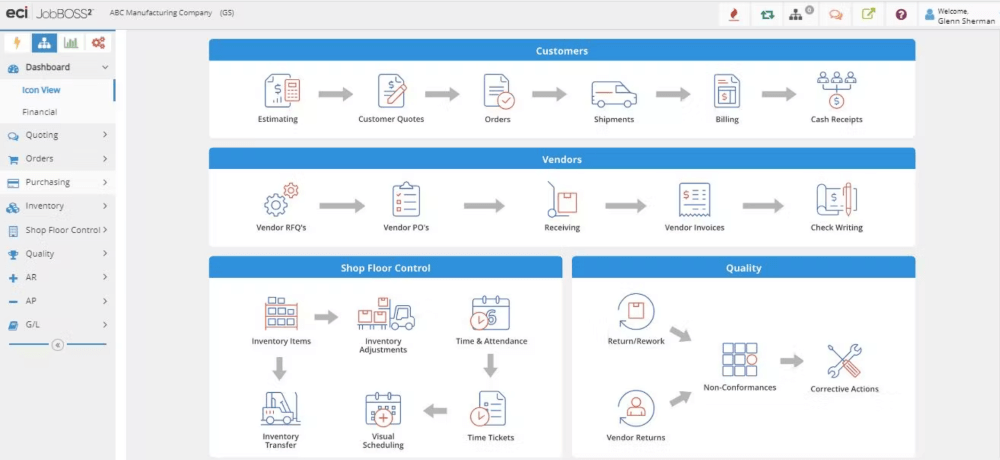Viewport: 1000px width, 460px height.
Task: Click the ABC Manufacturing Company text
Action: tap(161, 13)
